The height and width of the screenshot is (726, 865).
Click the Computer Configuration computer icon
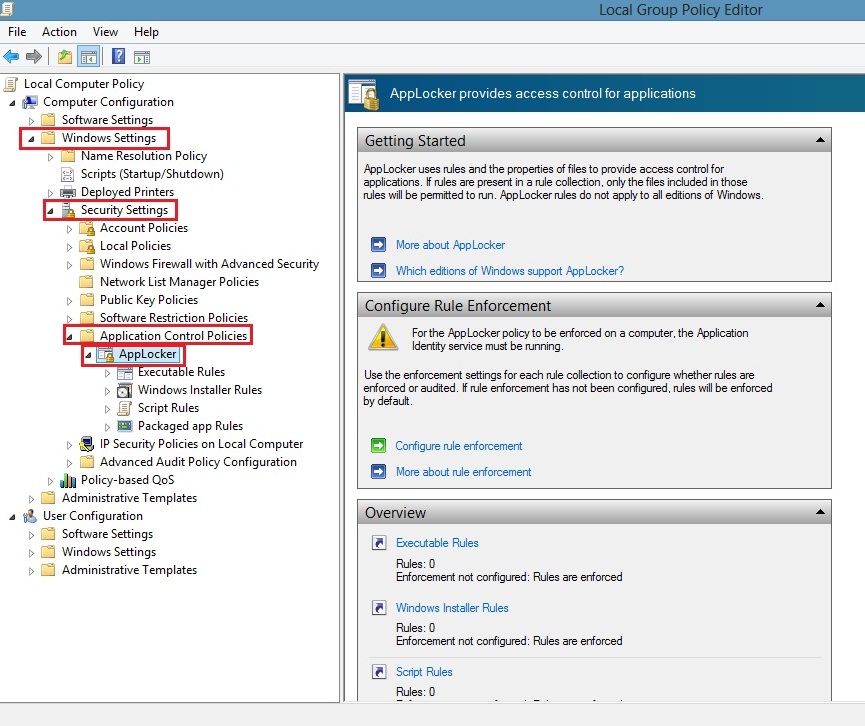pos(30,102)
